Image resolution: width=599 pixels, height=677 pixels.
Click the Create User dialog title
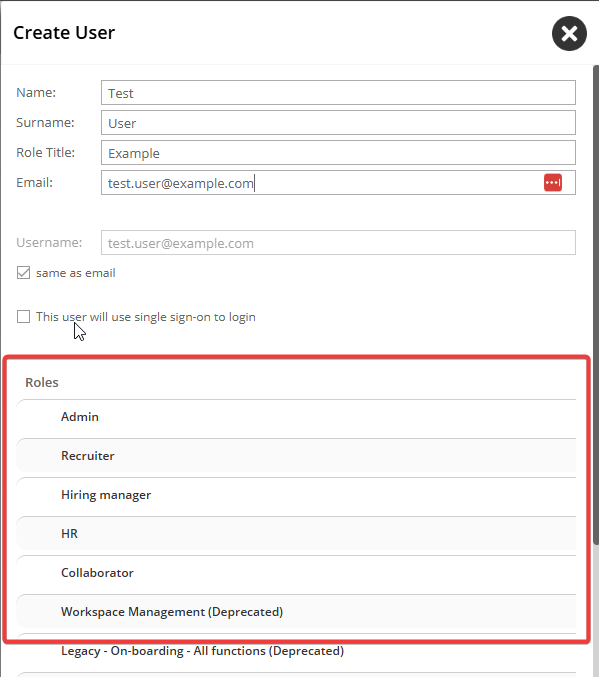[64, 33]
